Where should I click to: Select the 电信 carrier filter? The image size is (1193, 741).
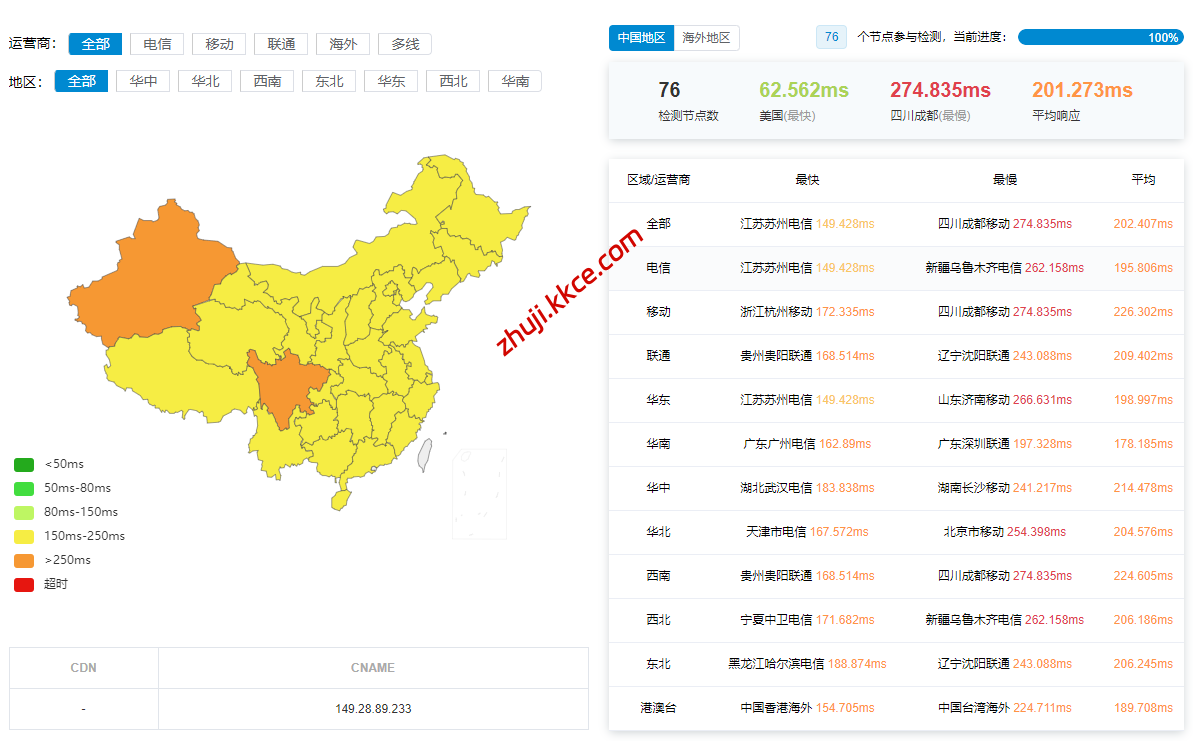157,44
